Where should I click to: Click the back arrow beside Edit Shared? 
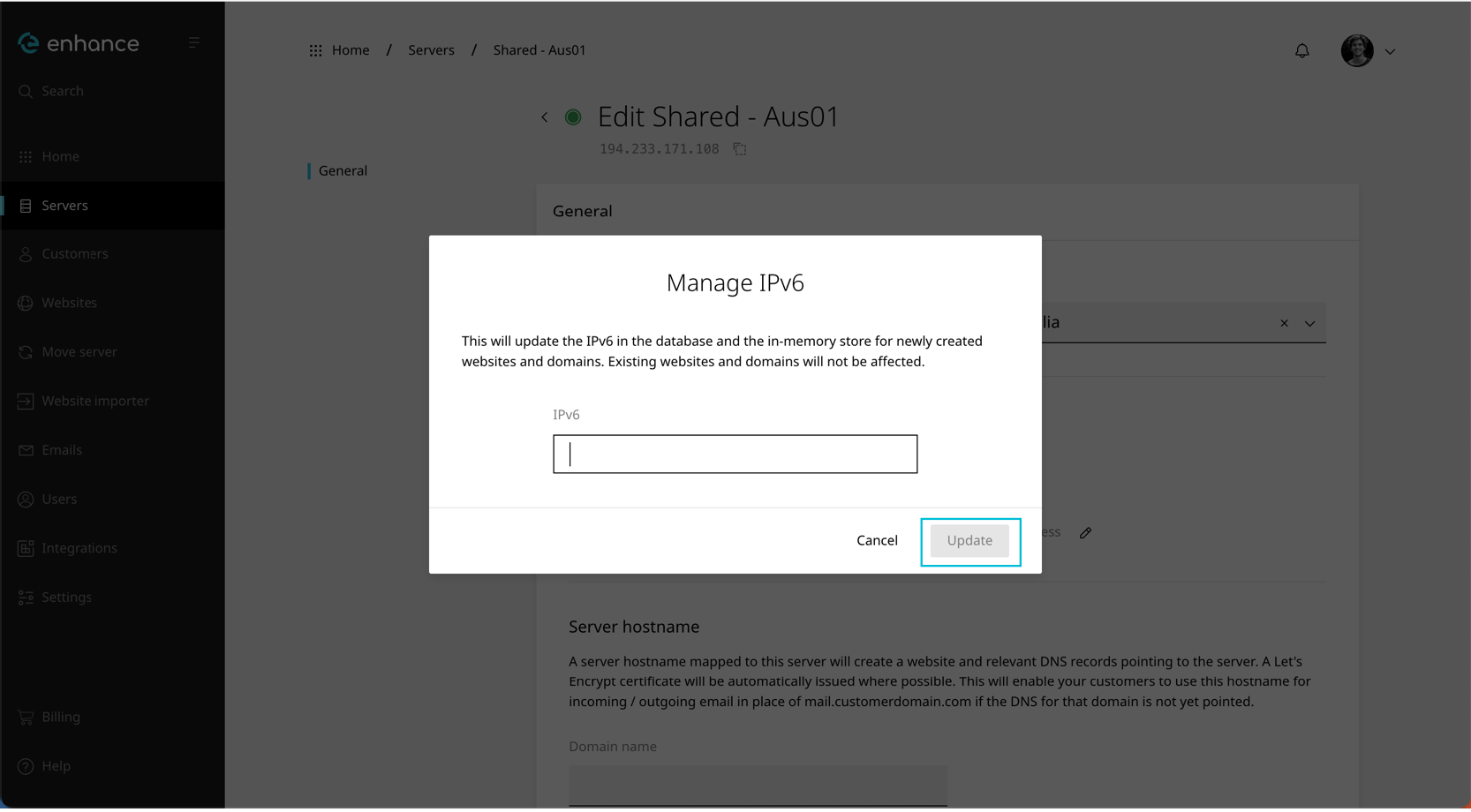coord(545,117)
